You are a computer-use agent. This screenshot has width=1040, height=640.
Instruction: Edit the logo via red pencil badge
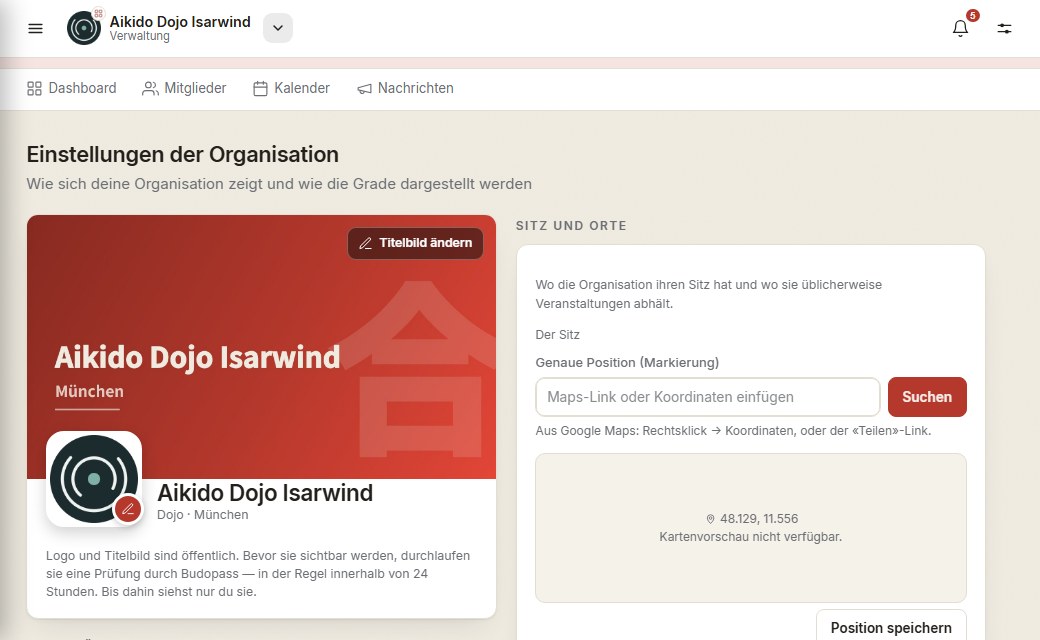128,509
